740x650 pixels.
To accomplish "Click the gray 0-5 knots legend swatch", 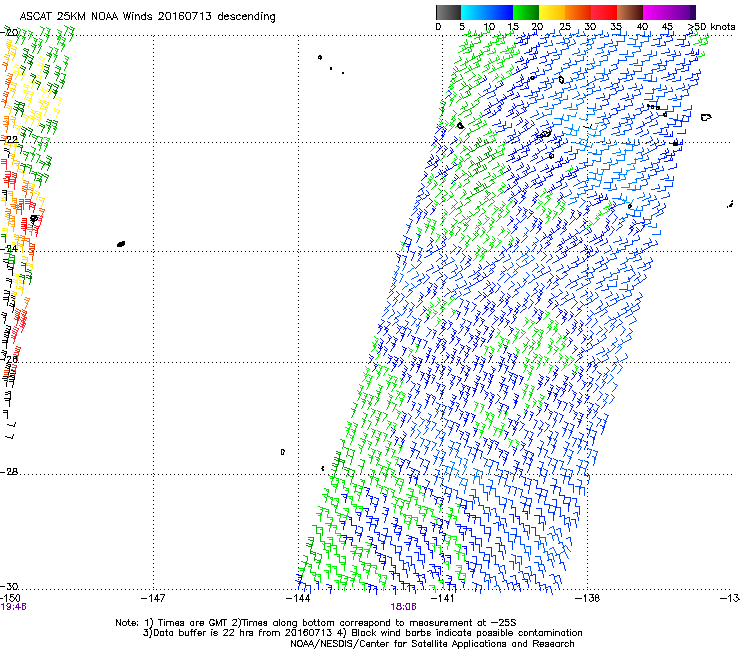I will click(x=448, y=12).
